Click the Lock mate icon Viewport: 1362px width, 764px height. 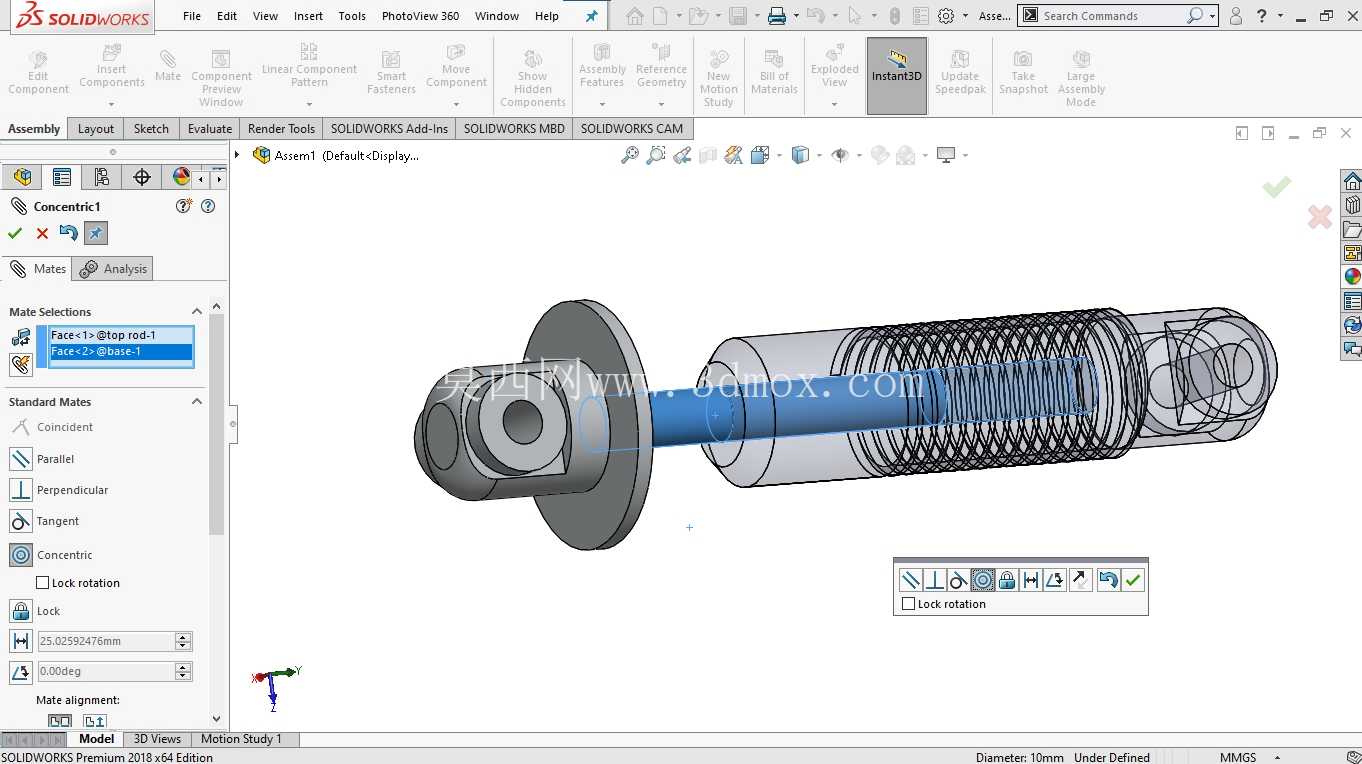click(x=21, y=611)
